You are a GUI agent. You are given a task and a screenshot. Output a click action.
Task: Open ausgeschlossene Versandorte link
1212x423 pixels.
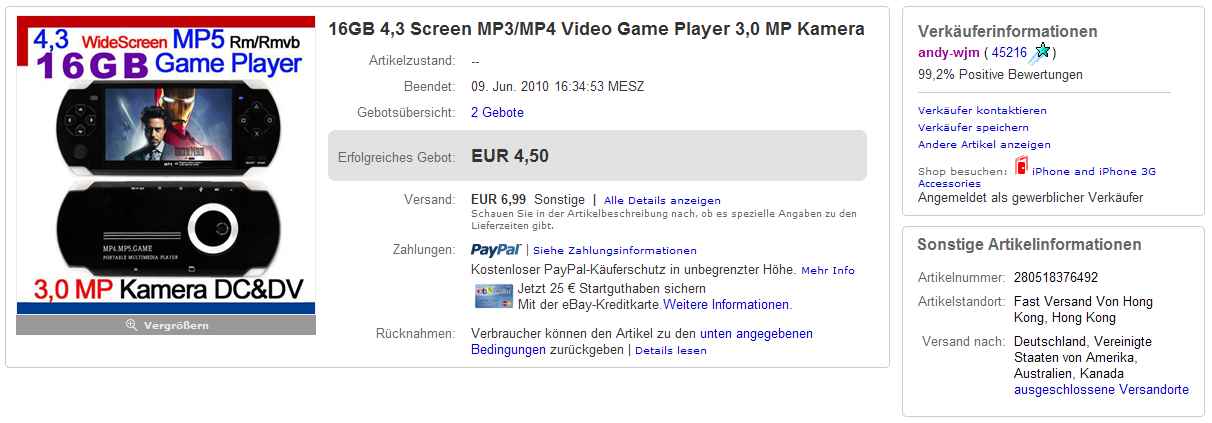click(1101, 390)
